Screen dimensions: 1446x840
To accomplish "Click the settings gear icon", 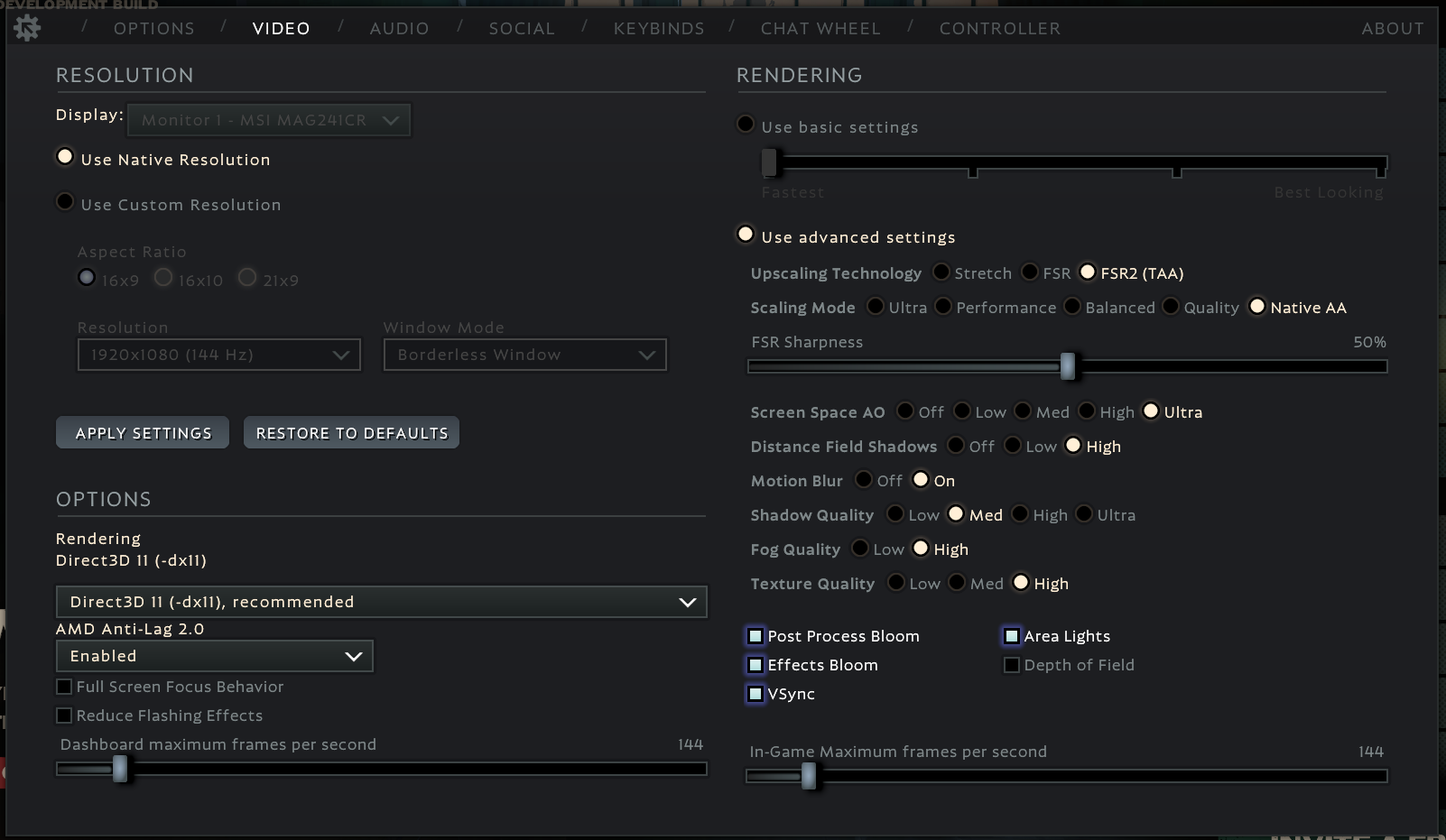I will [27, 28].
